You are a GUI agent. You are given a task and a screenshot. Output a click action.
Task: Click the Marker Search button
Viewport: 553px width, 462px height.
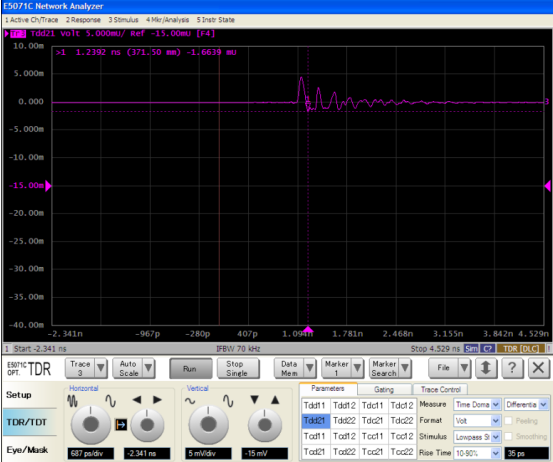coord(384,368)
